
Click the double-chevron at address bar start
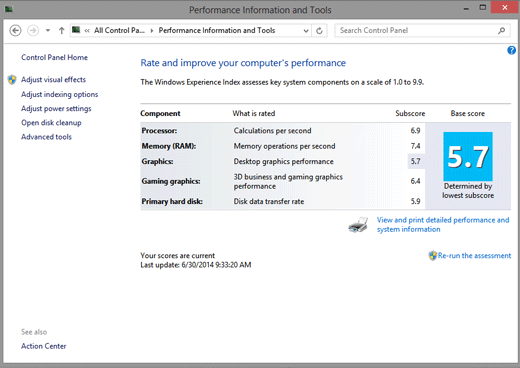(x=87, y=31)
